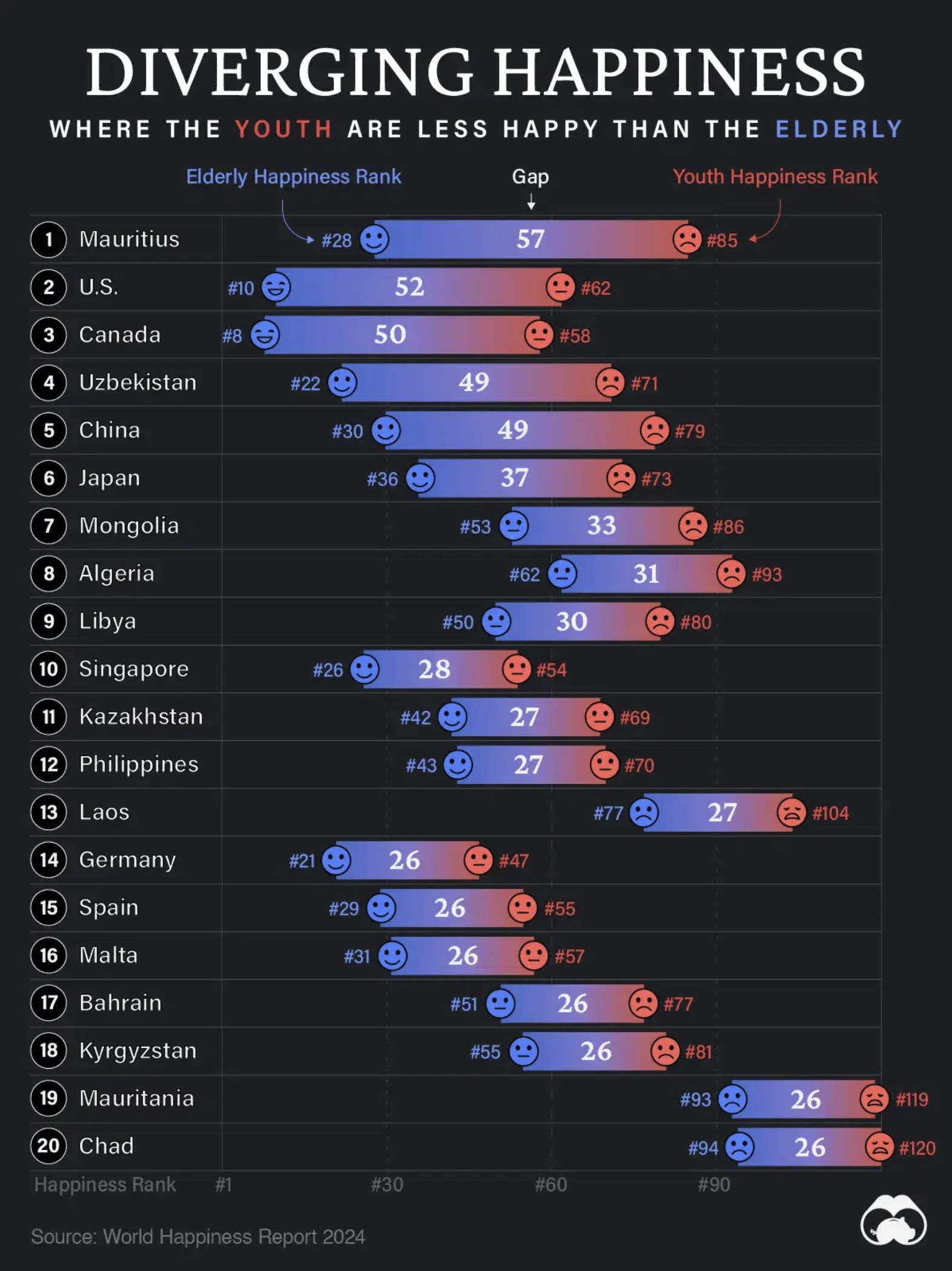This screenshot has height=1271, width=952.
Task: Click Germany's gradient bar showing 26
Action: tap(408, 860)
